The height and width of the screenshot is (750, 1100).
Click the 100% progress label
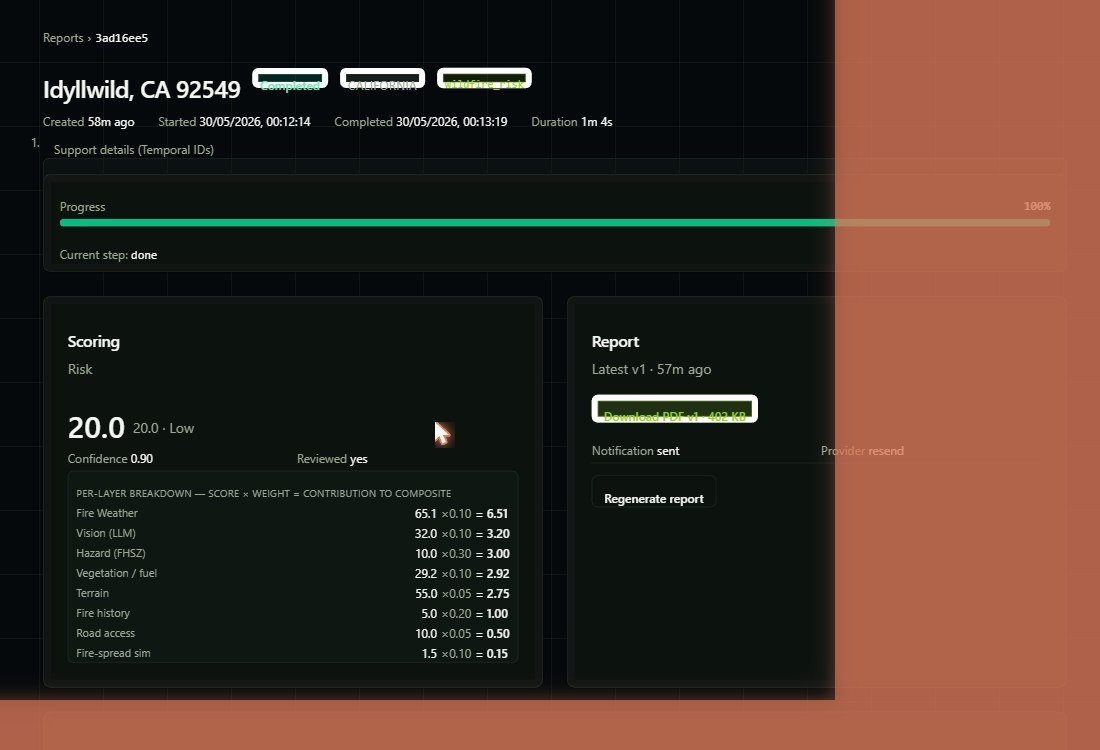coord(1037,206)
